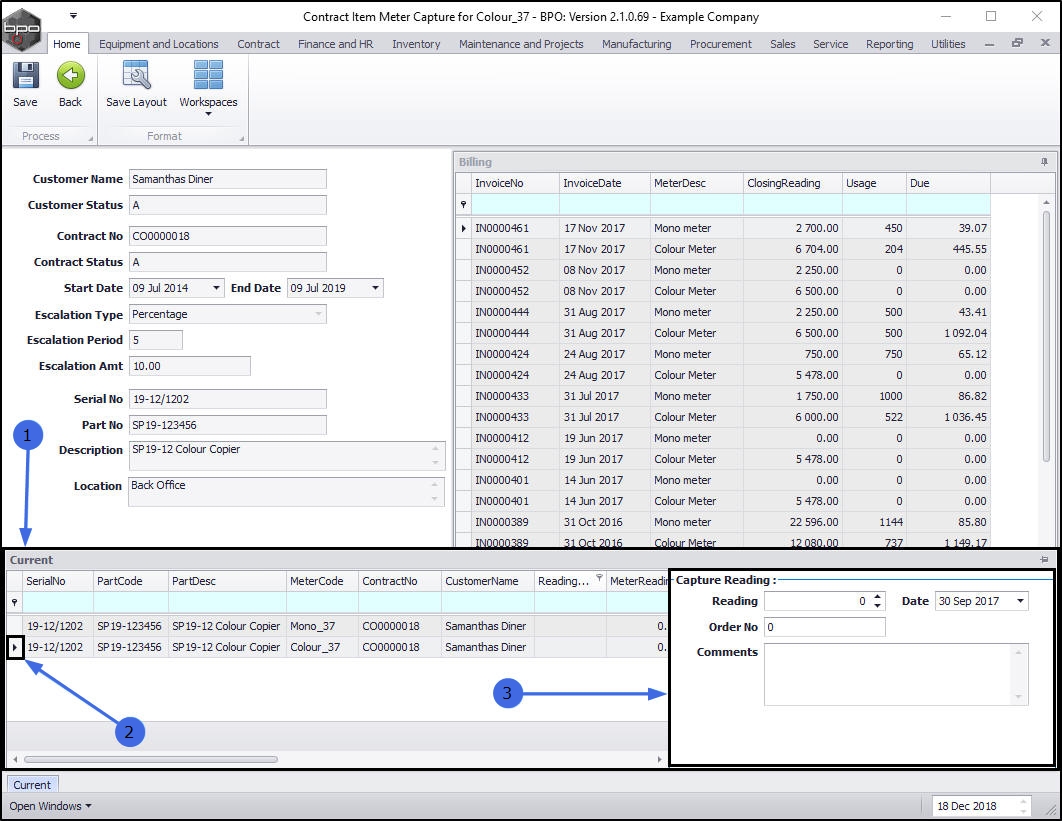
Task: Open the Inventory ribbon tab
Action: [416, 44]
